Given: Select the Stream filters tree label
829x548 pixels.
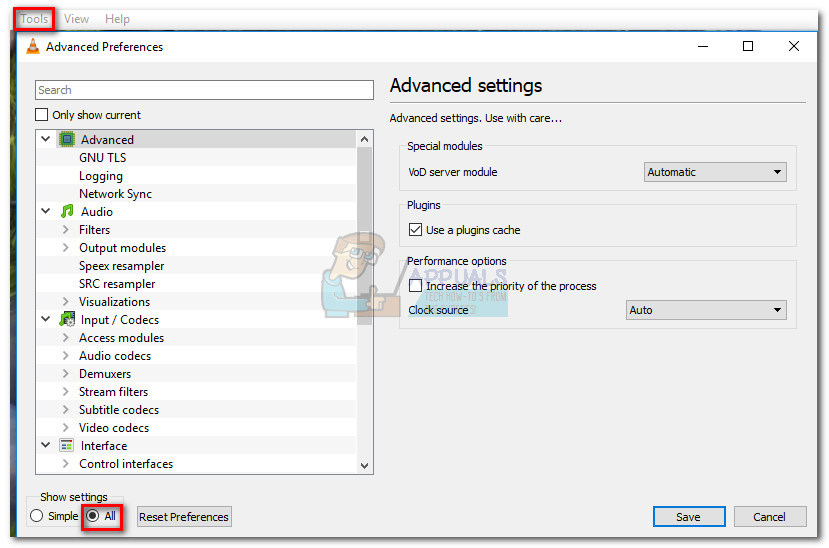Looking at the screenshot, I should click(114, 392).
